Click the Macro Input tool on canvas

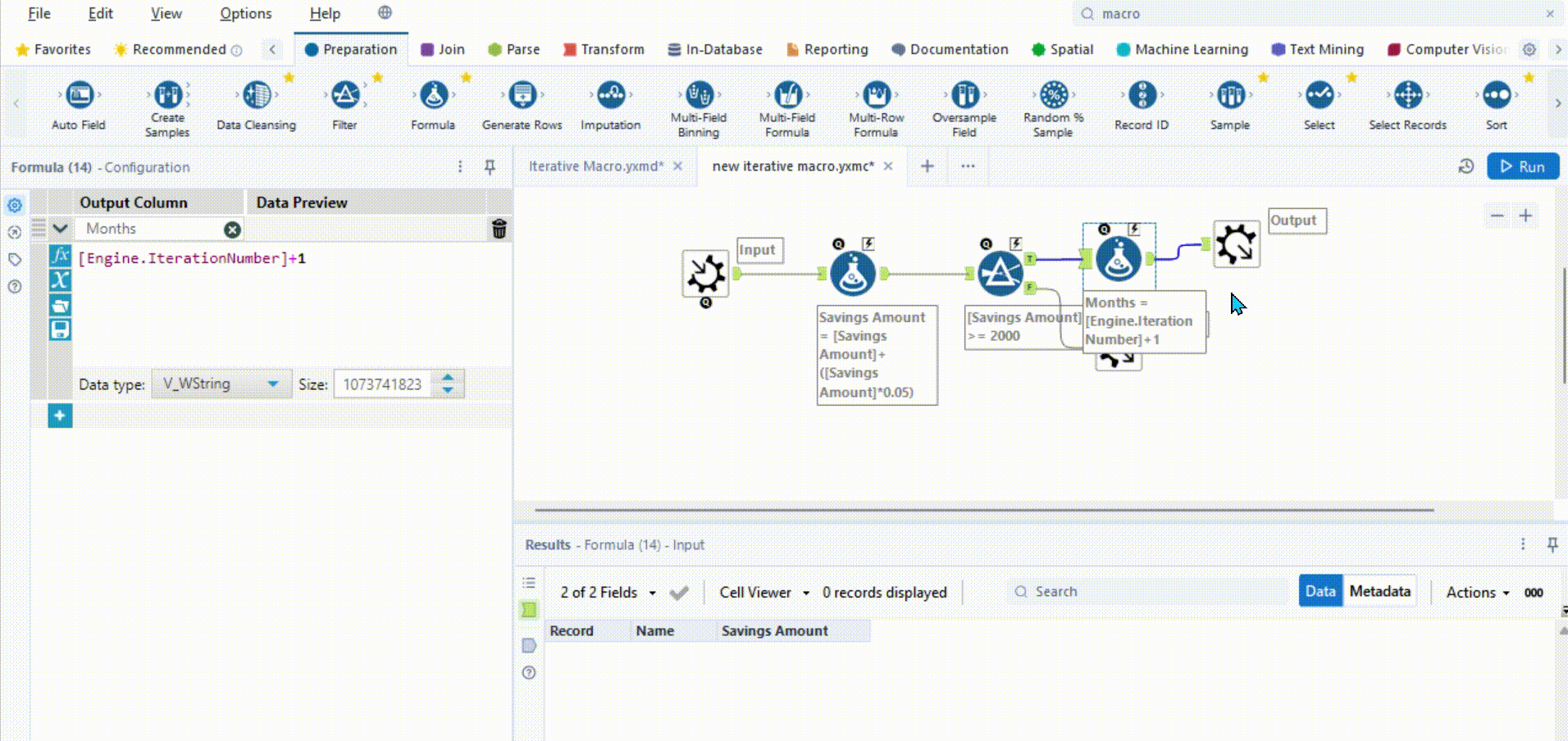click(705, 273)
